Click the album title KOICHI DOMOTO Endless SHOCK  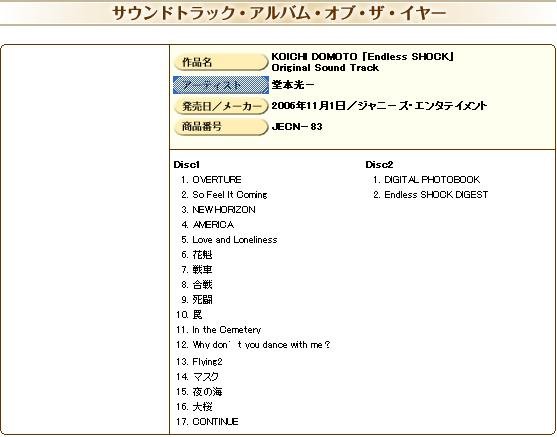click(363, 57)
